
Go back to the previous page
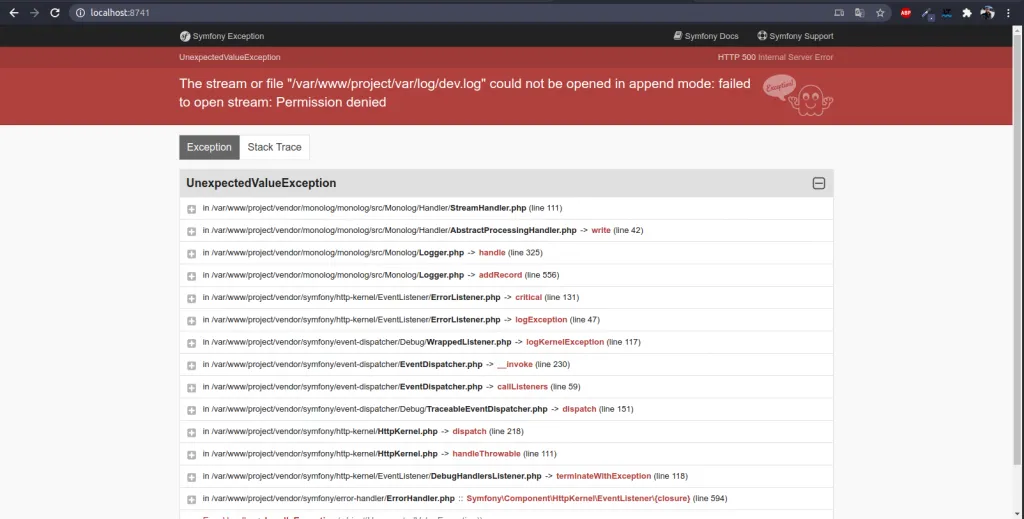[x=13, y=13]
